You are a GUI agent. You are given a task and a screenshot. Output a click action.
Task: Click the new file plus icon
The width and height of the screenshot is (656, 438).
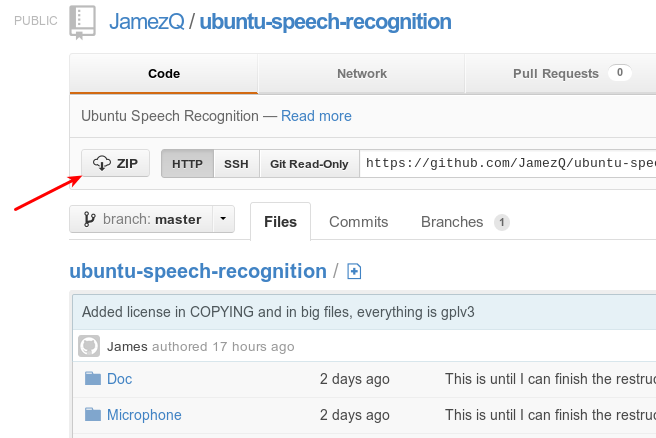tap(354, 272)
